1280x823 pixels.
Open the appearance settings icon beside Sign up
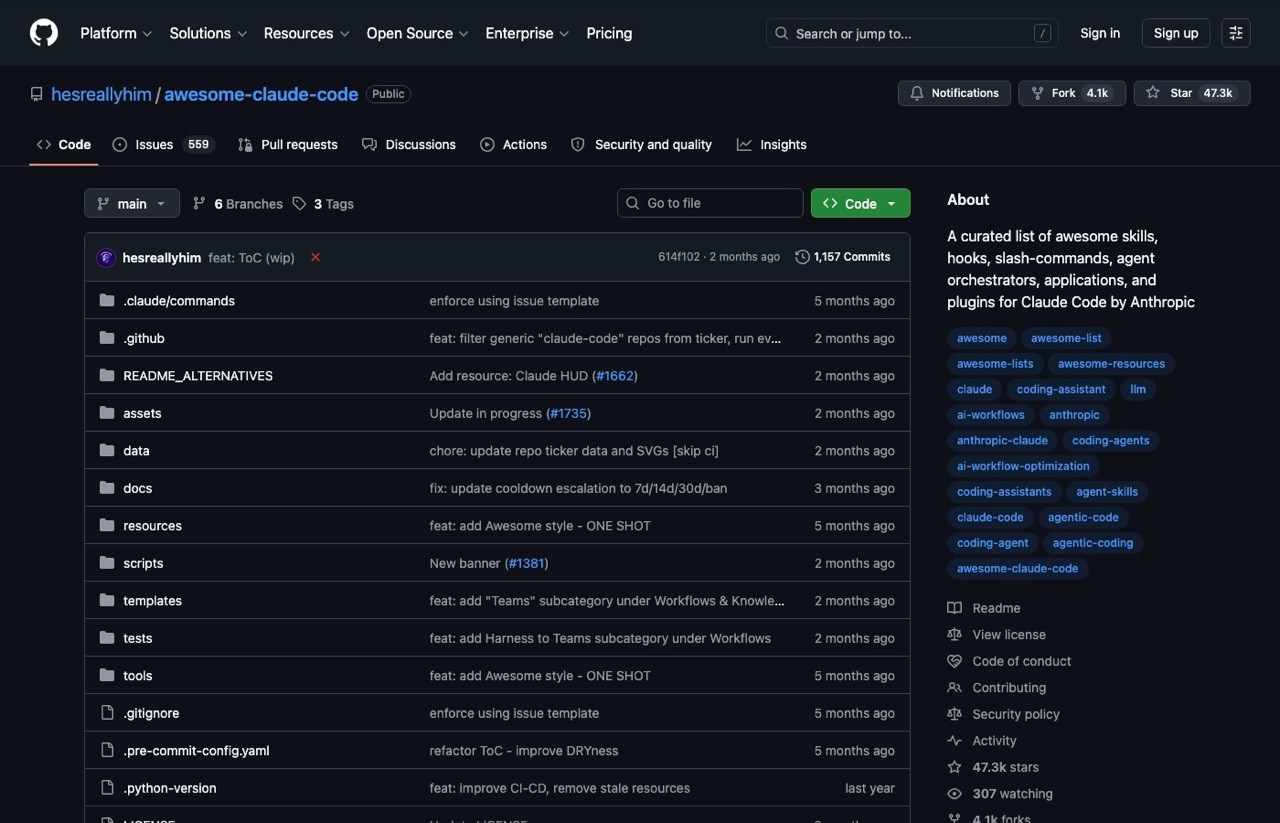(x=1236, y=33)
